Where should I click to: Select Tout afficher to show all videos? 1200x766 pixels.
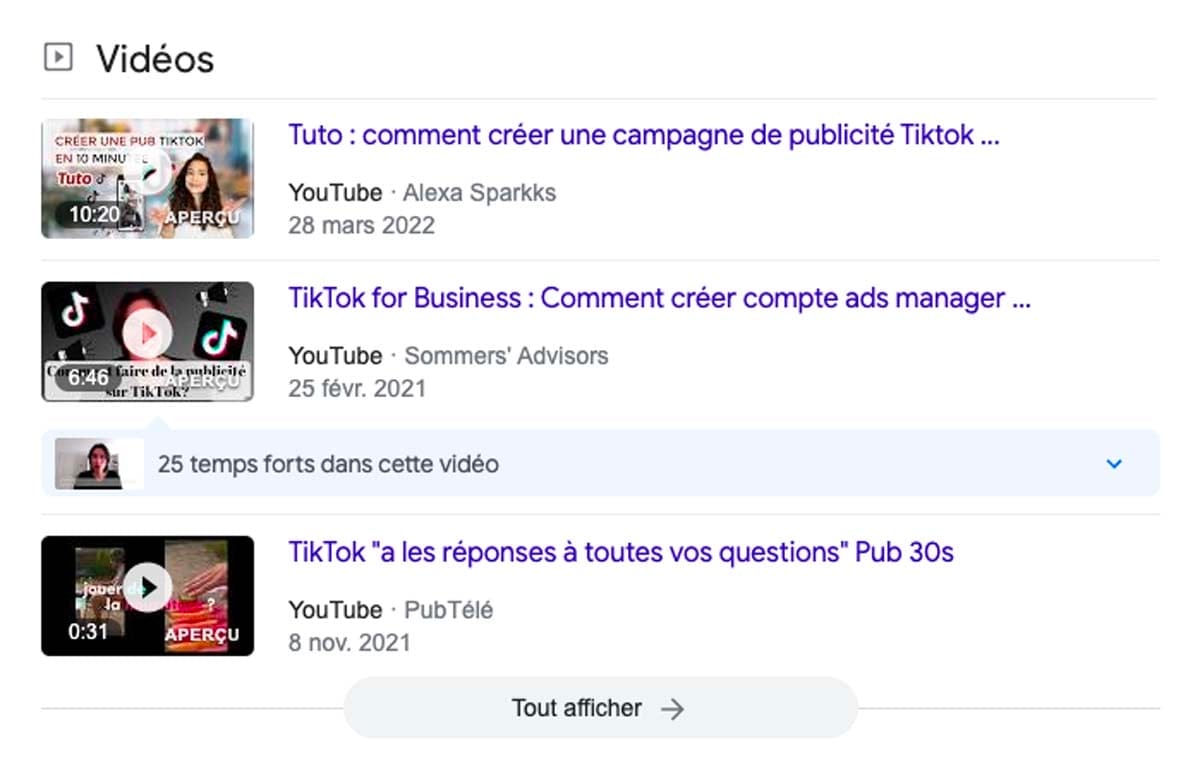pyautogui.click(x=576, y=708)
